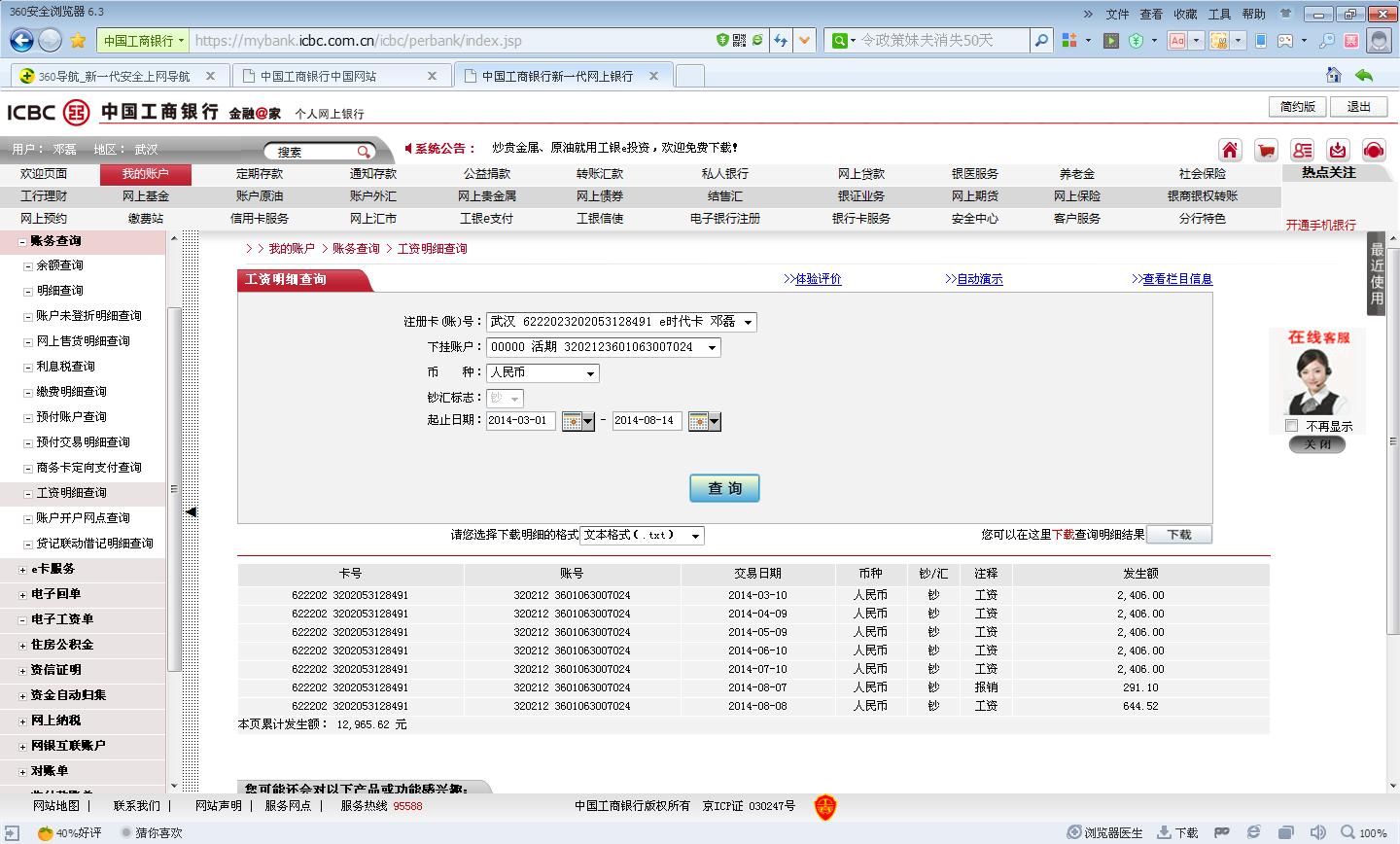Open the download format dropdown

click(694, 536)
